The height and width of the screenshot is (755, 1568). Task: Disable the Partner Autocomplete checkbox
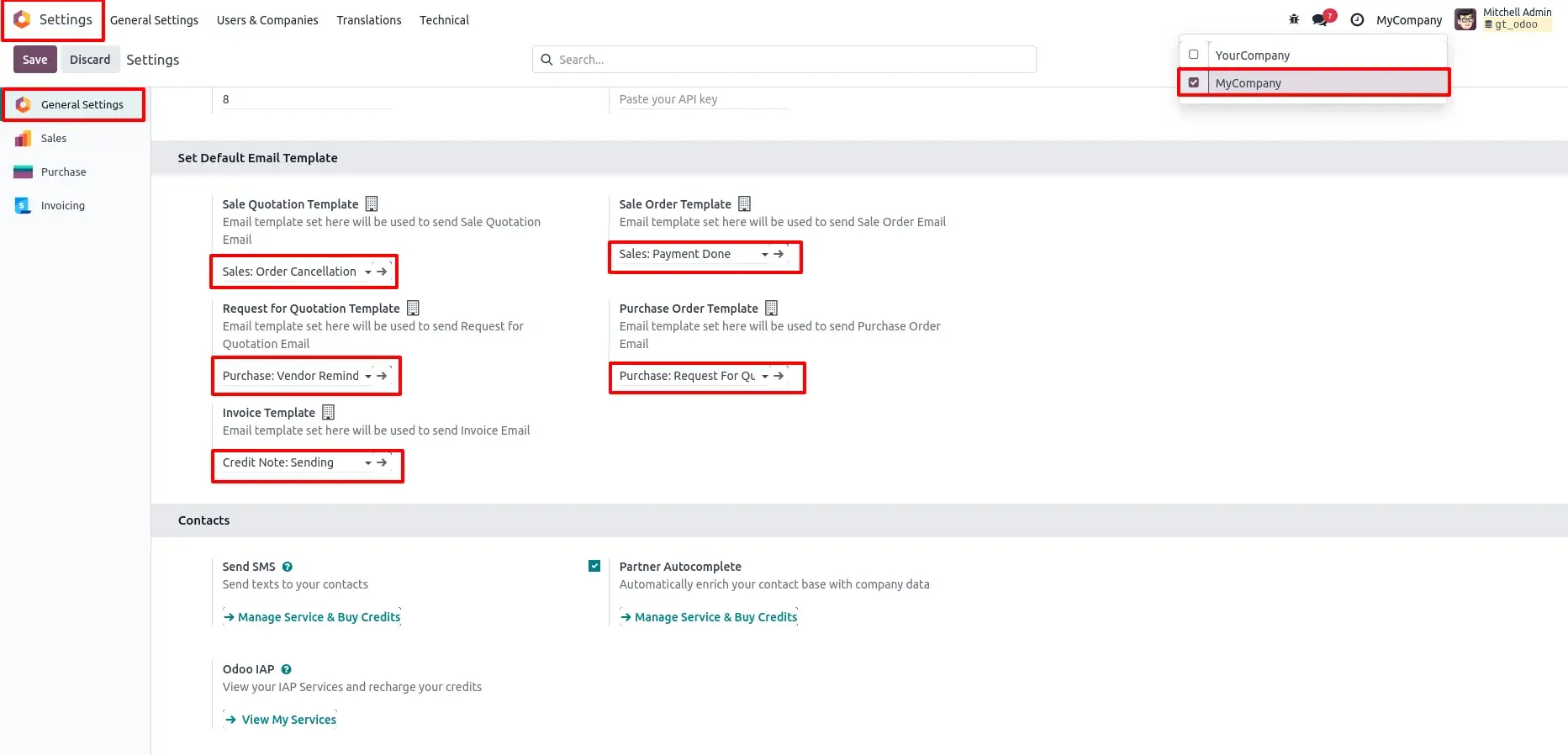pos(594,566)
